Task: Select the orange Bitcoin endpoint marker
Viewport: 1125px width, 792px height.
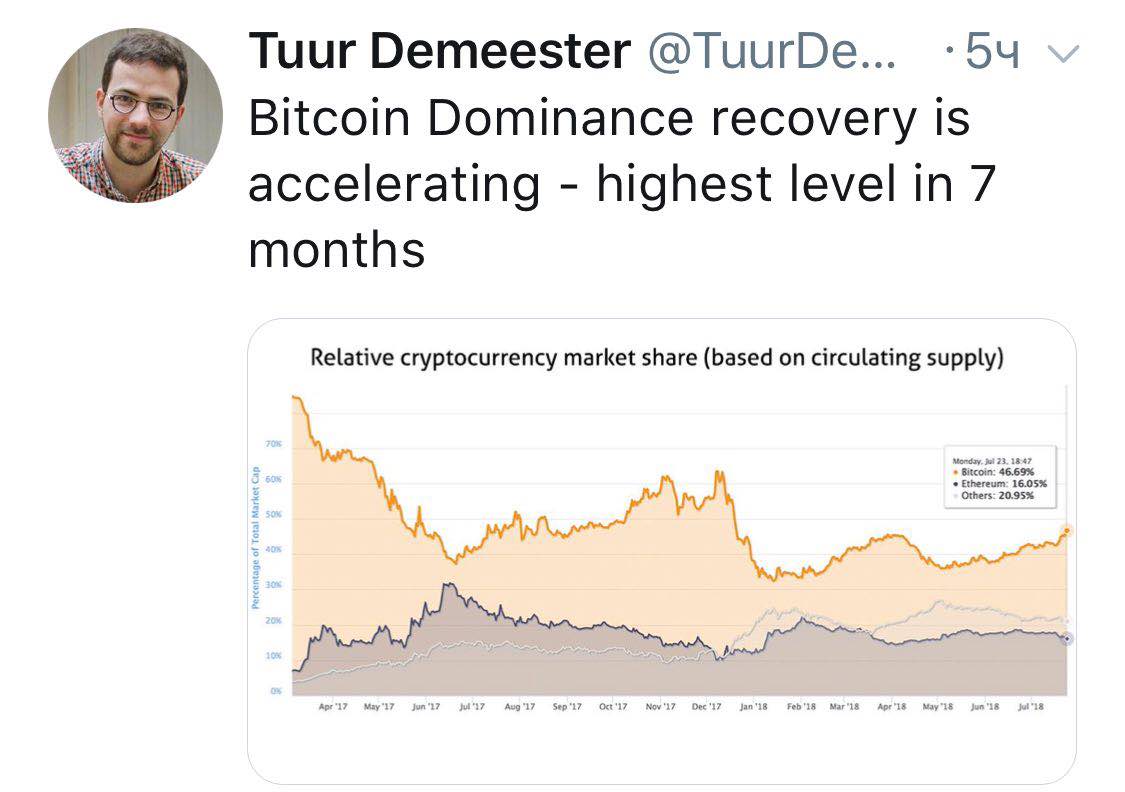Action: click(1067, 531)
